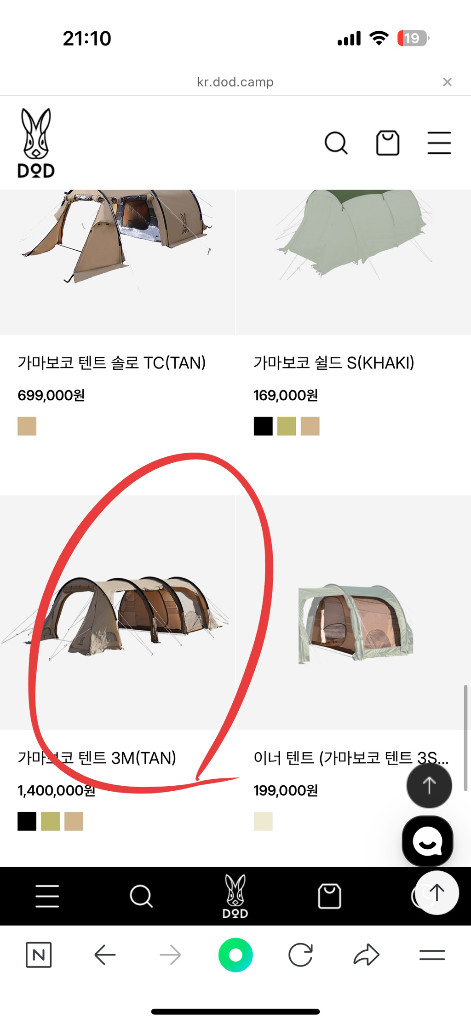Tap the search icon in the black bottom bar
The width and height of the screenshot is (471, 1024).
[x=141, y=896]
